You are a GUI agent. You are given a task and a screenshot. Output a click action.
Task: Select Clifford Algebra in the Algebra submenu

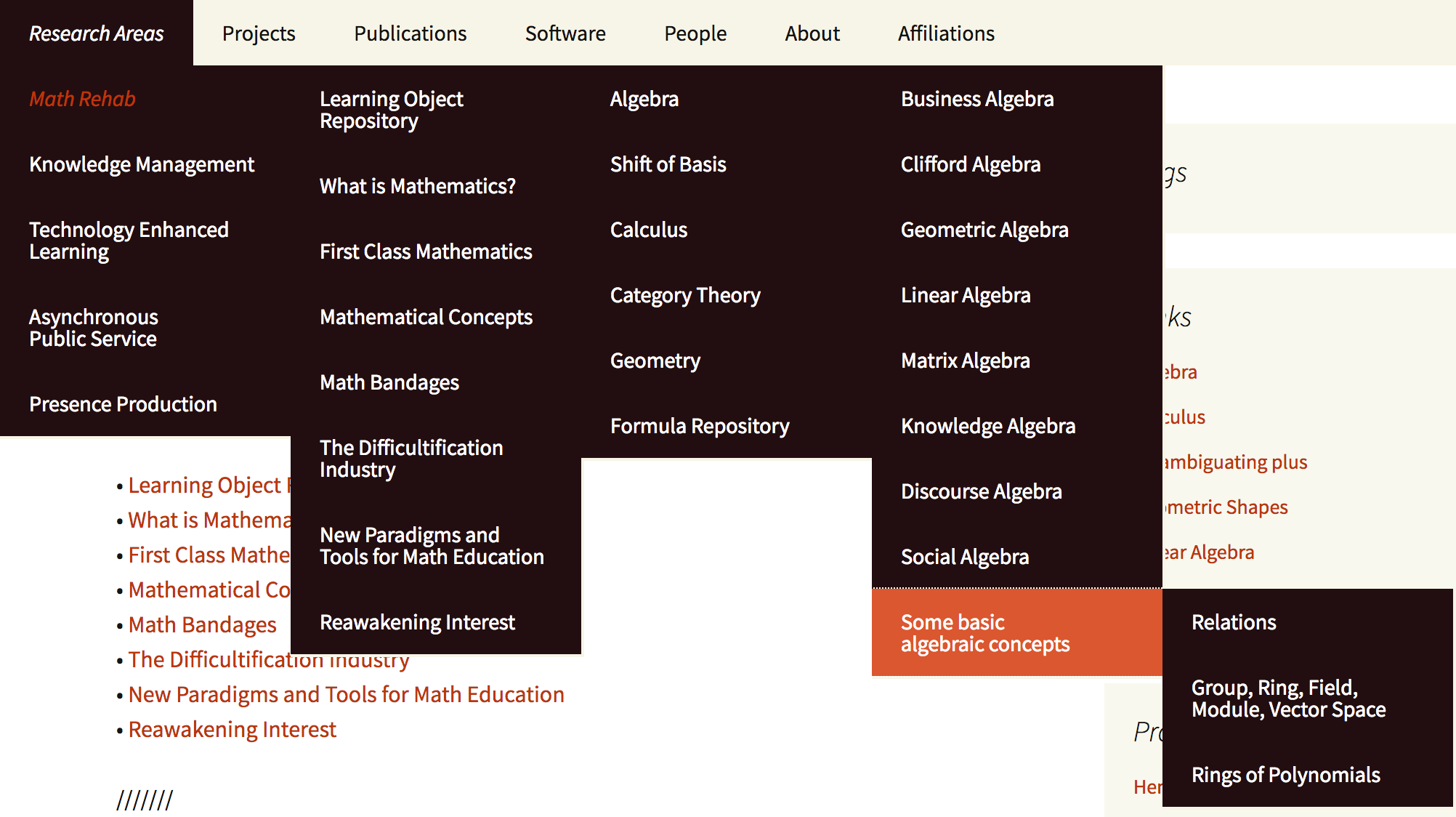coord(971,164)
